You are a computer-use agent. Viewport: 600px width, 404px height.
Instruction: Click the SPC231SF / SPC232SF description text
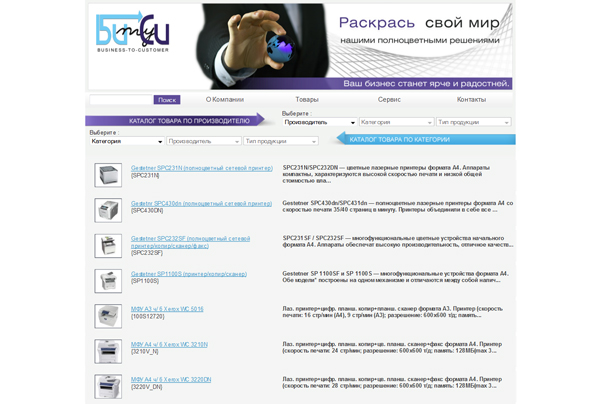coord(398,241)
